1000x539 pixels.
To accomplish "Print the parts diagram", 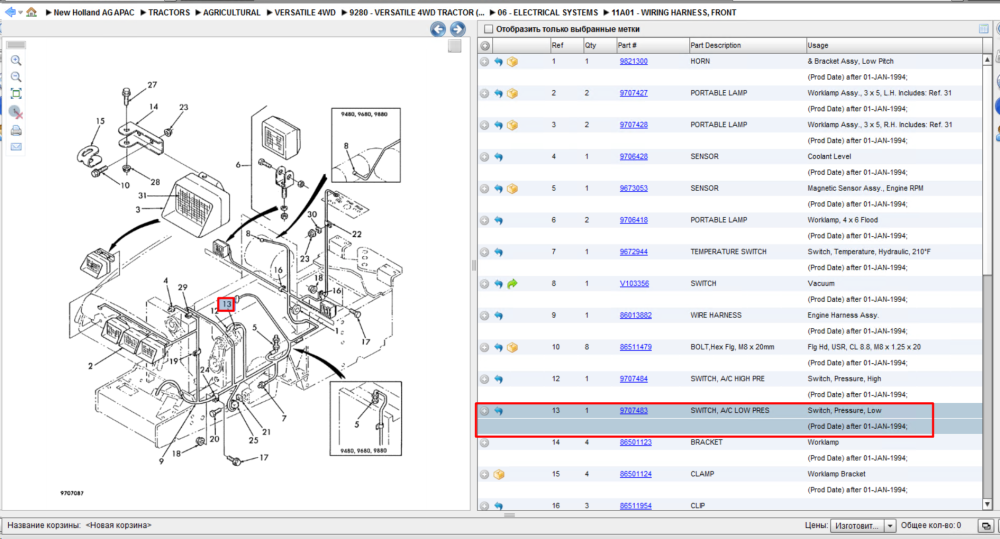I will click(x=16, y=130).
